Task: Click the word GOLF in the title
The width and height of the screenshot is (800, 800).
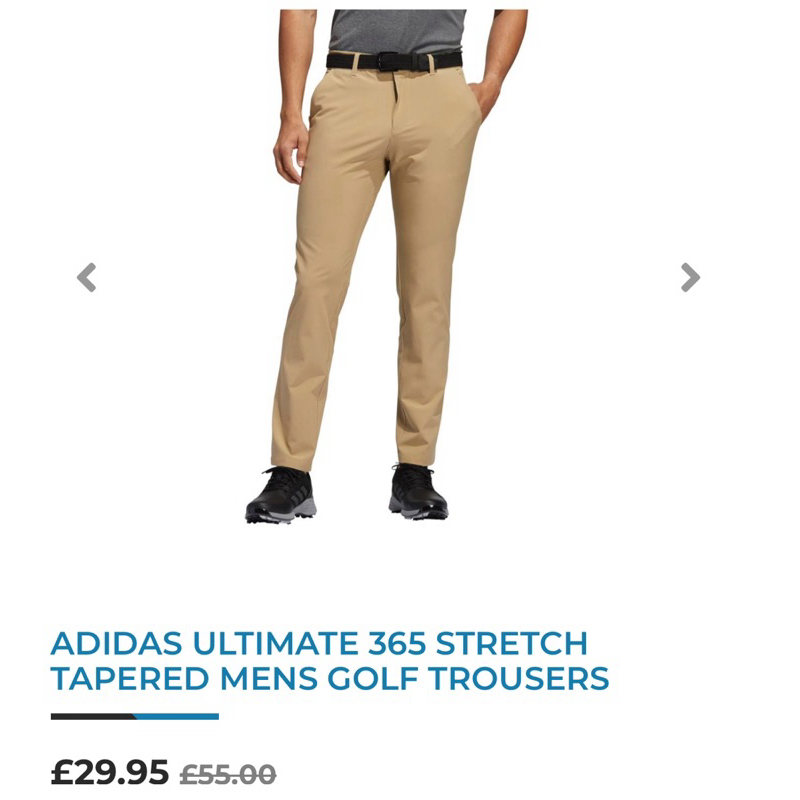Action: [373, 679]
